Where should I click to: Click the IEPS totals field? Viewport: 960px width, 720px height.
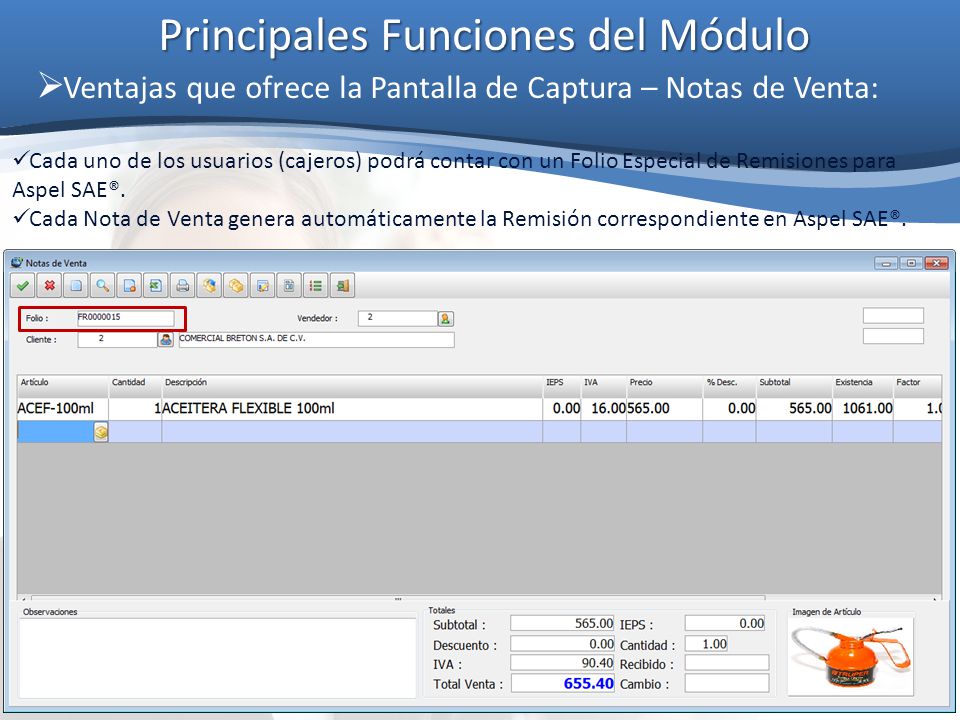[725, 623]
